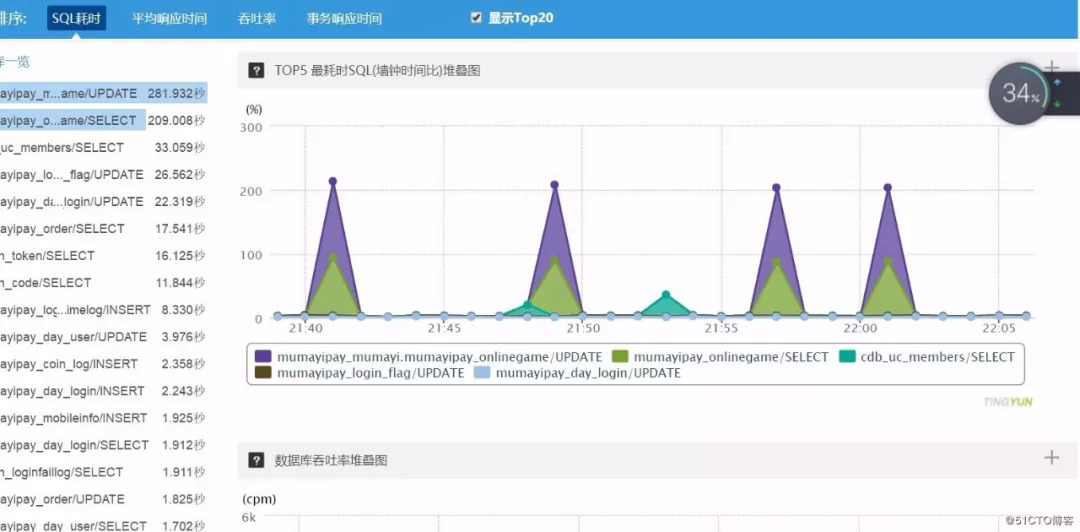Image resolution: width=1080 pixels, height=532 pixels.
Task: Click the 34% floating performance indicator
Action: (x=1019, y=94)
